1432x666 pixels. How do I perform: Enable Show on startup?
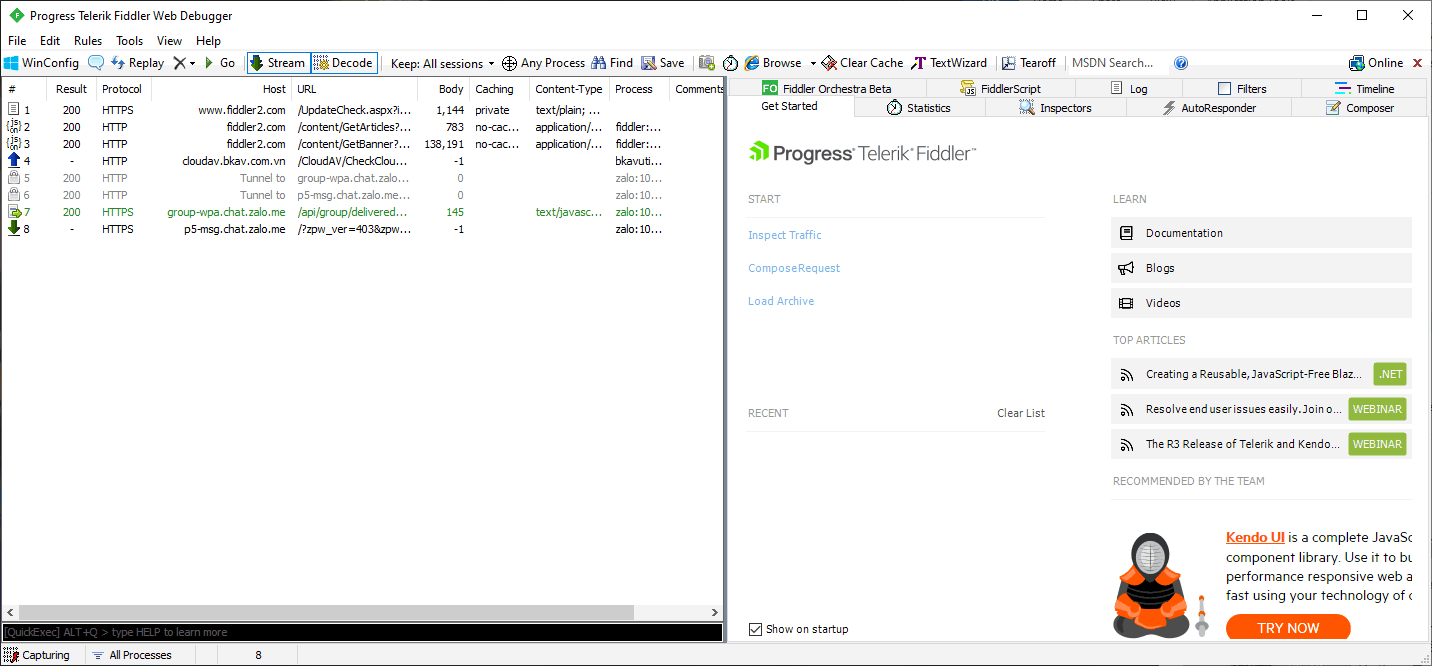(x=757, y=629)
